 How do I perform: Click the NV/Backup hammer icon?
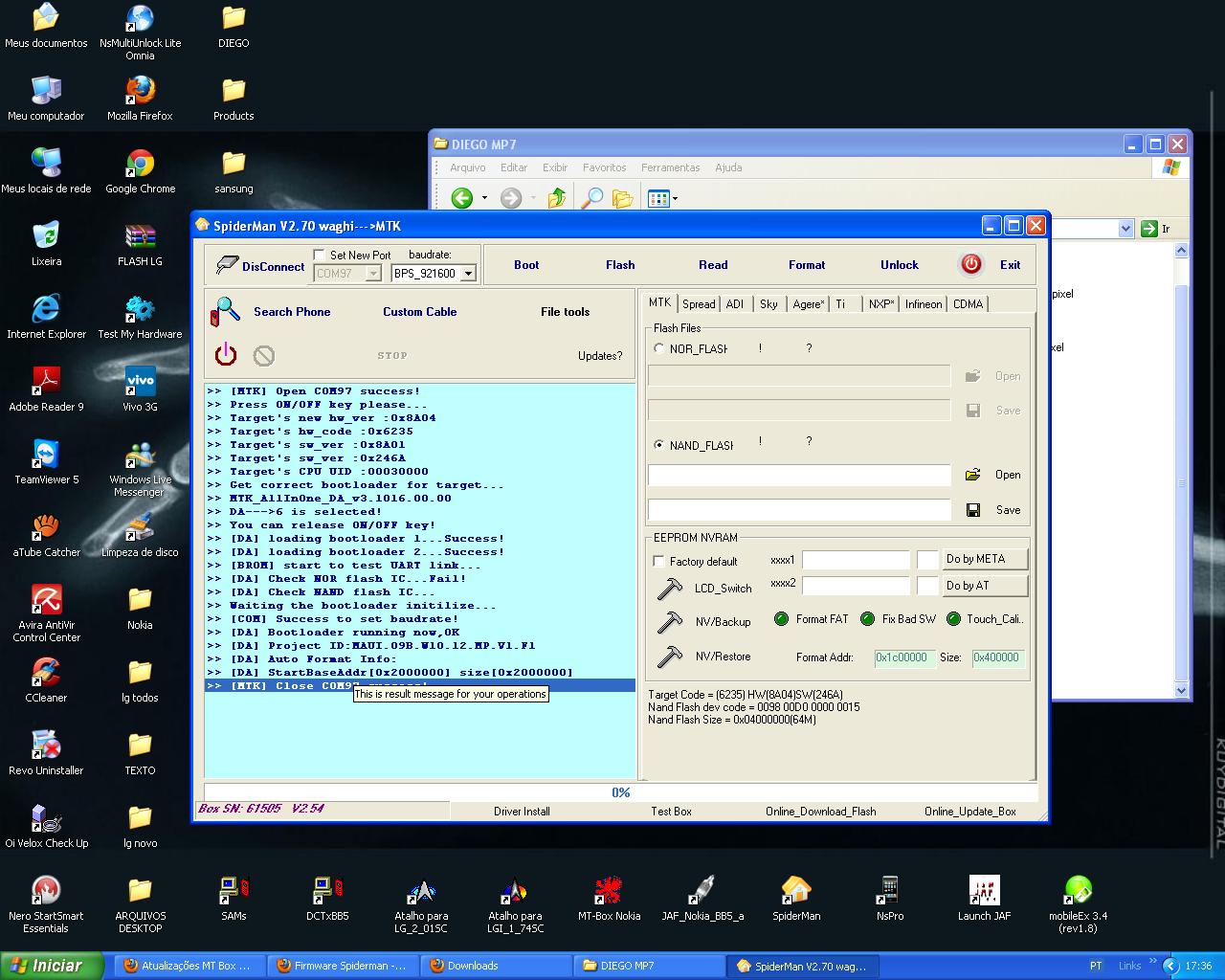coord(669,622)
